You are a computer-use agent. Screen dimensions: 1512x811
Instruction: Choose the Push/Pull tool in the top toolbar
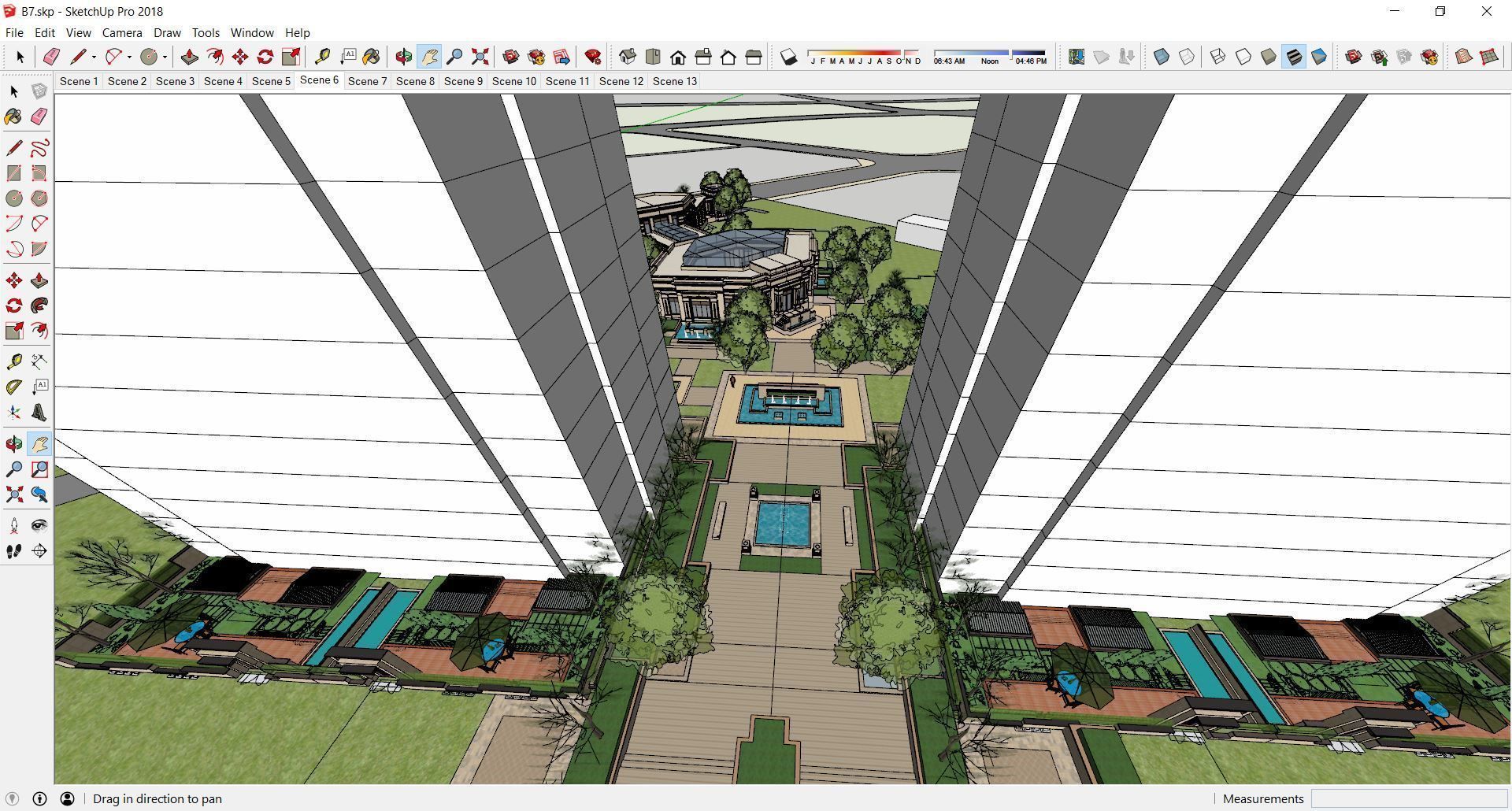pos(189,57)
